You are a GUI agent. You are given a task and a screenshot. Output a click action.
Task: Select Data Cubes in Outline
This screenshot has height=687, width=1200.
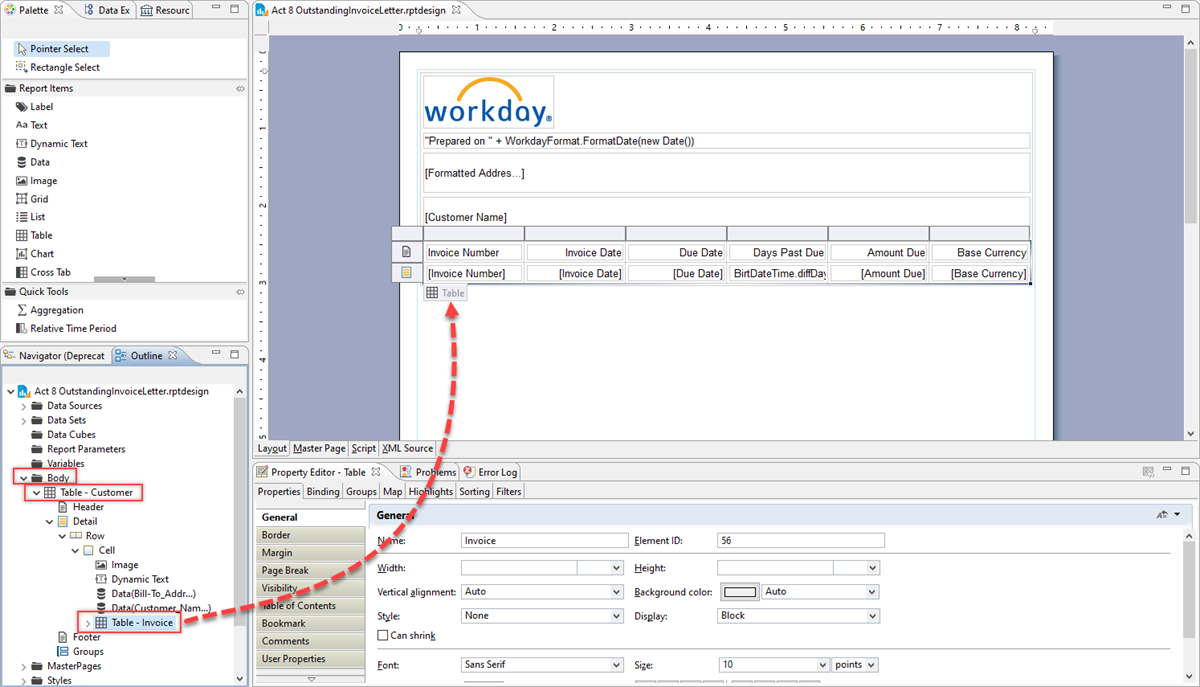click(x=63, y=435)
